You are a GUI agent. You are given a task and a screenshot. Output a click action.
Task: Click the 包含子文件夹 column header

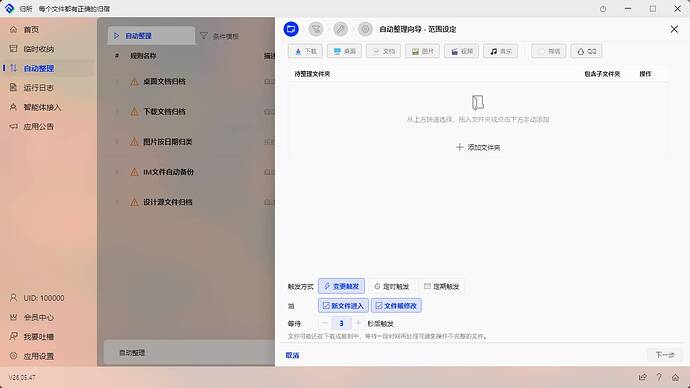(602, 74)
